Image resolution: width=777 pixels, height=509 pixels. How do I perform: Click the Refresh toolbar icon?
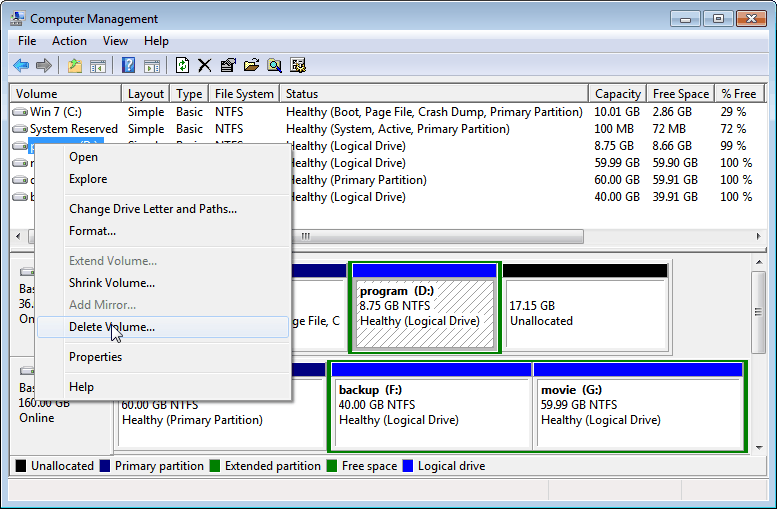click(x=182, y=65)
